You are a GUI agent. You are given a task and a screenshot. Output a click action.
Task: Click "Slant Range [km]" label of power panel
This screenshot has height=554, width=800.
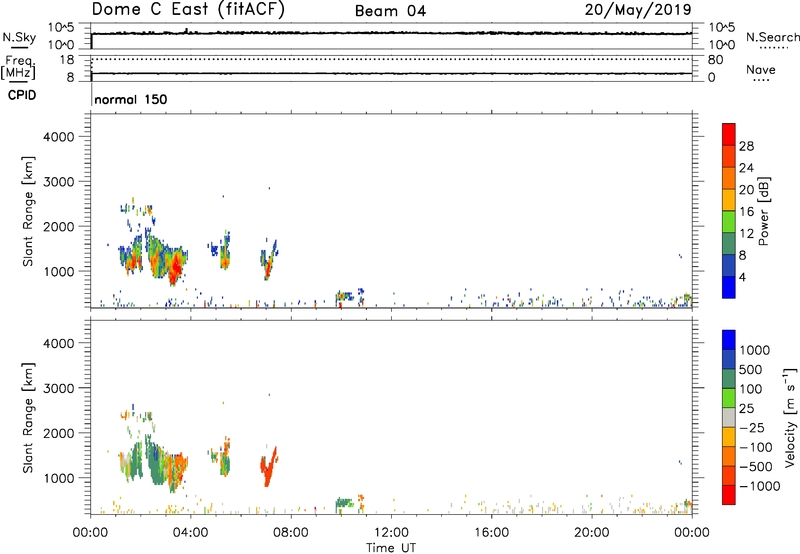tap(28, 211)
